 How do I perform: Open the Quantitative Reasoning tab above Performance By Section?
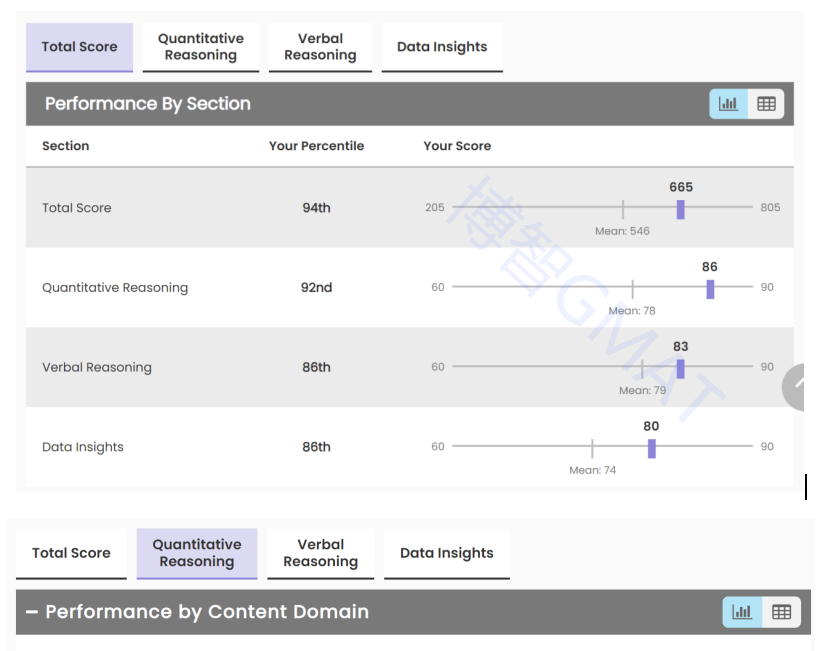click(x=200, y=47)
